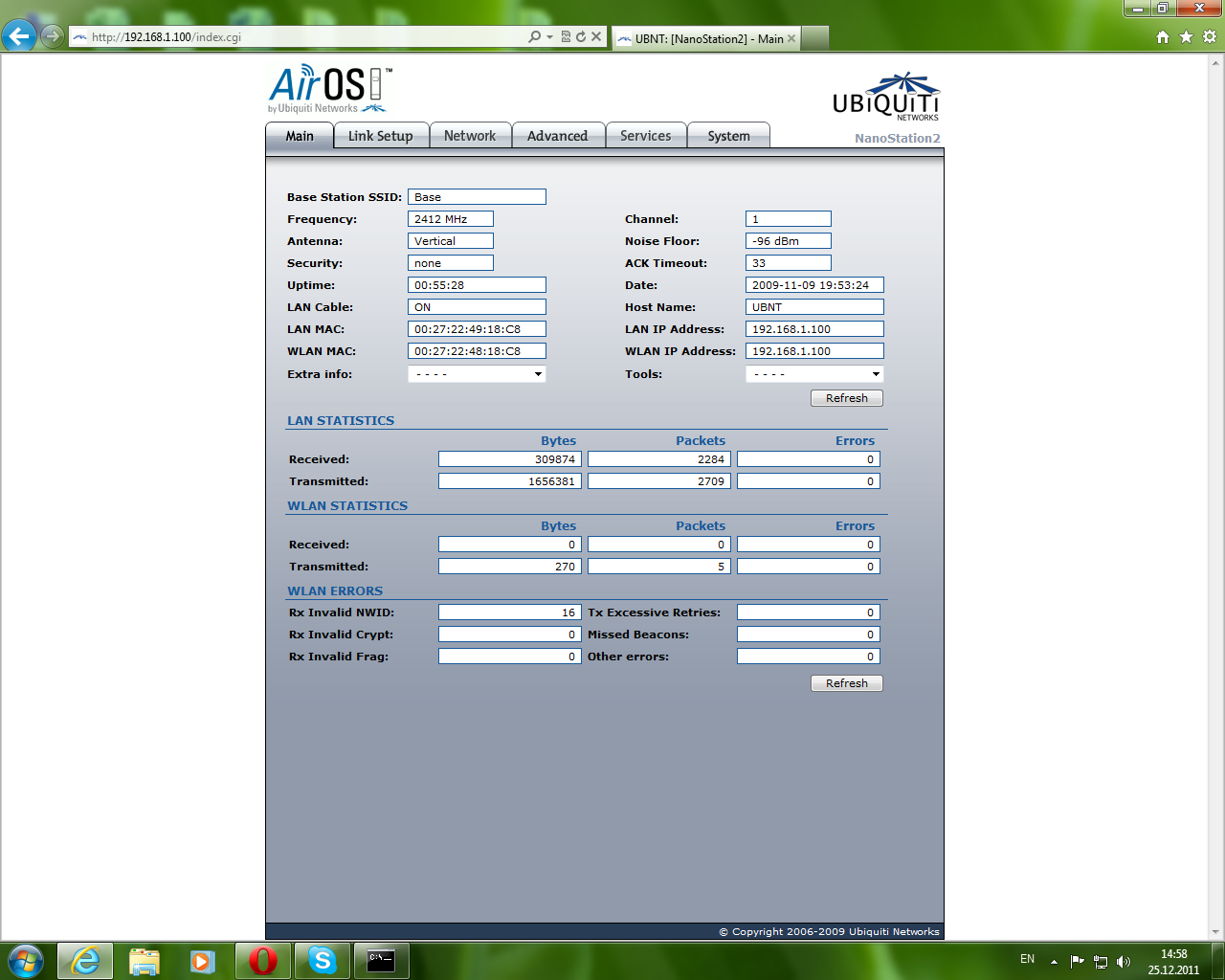Switch to the Main tab
The image size is (1225, 980).
(x=300, y=136)
